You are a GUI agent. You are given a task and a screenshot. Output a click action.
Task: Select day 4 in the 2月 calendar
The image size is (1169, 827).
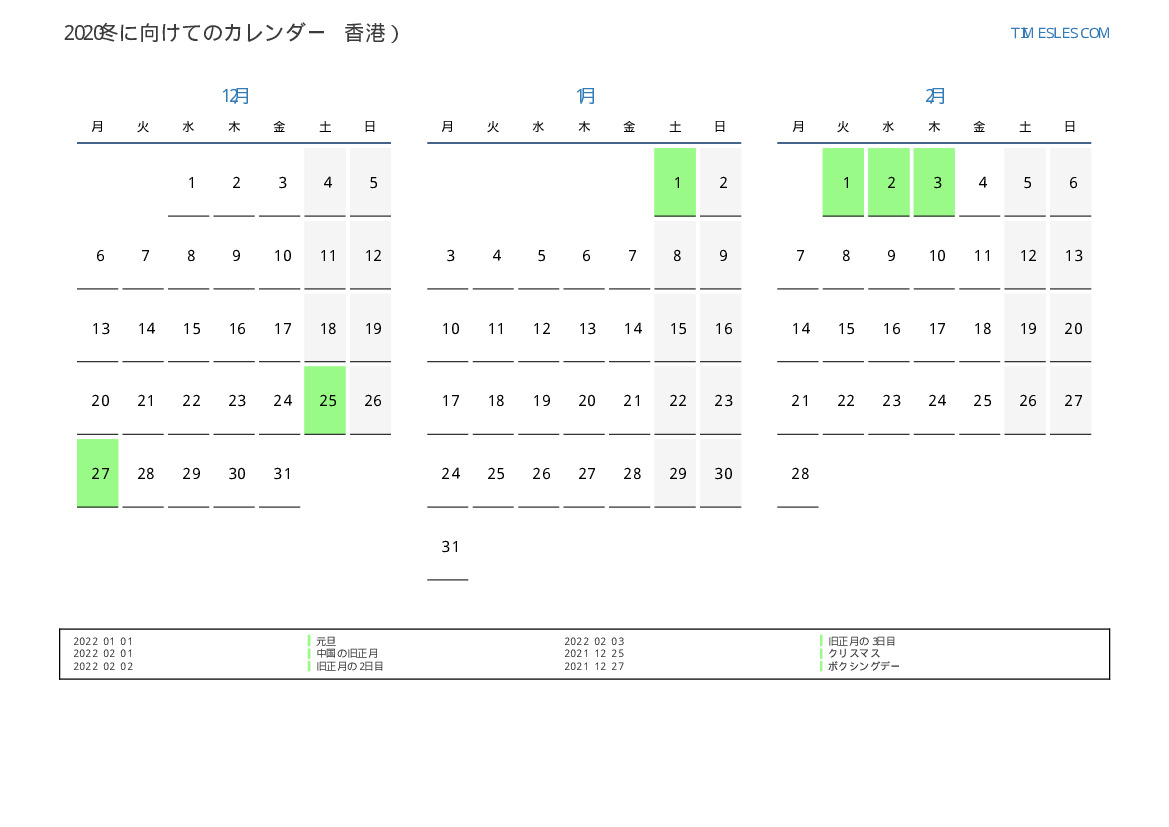point(980,182)
